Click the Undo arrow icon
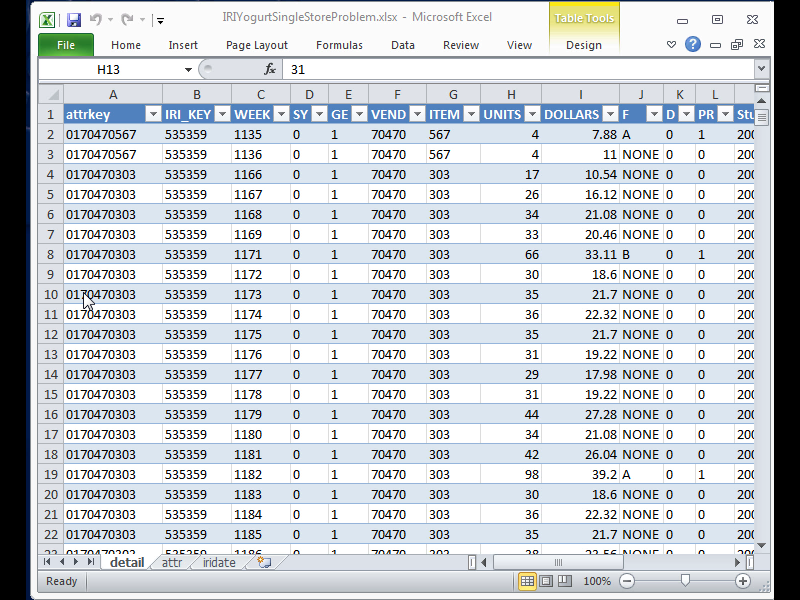 96,19
